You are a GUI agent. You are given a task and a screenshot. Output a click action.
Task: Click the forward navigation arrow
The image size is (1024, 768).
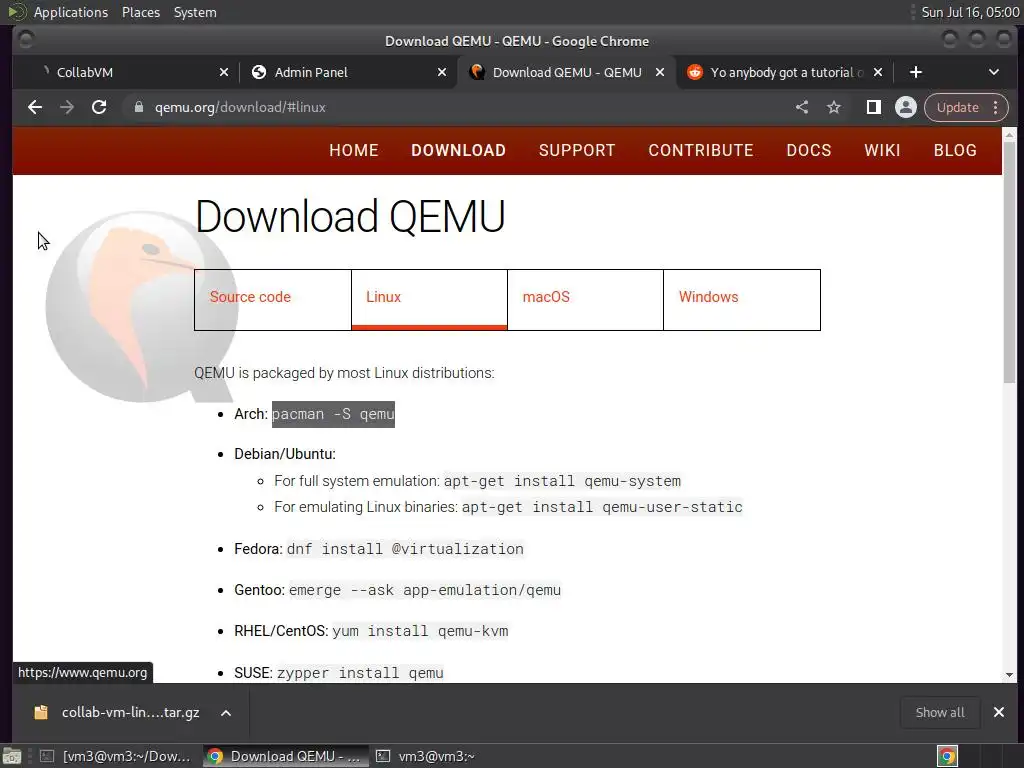[x=67, y=107]
